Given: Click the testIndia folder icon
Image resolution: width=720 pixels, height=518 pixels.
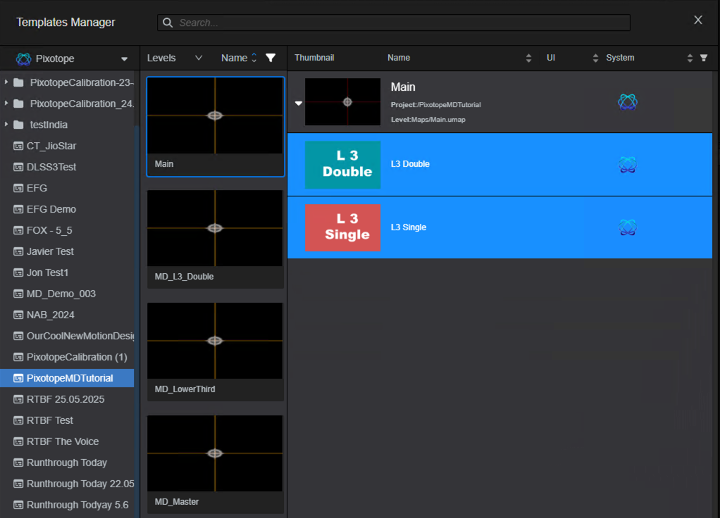Looking at the screenshot, I should (x=19, y=125).
